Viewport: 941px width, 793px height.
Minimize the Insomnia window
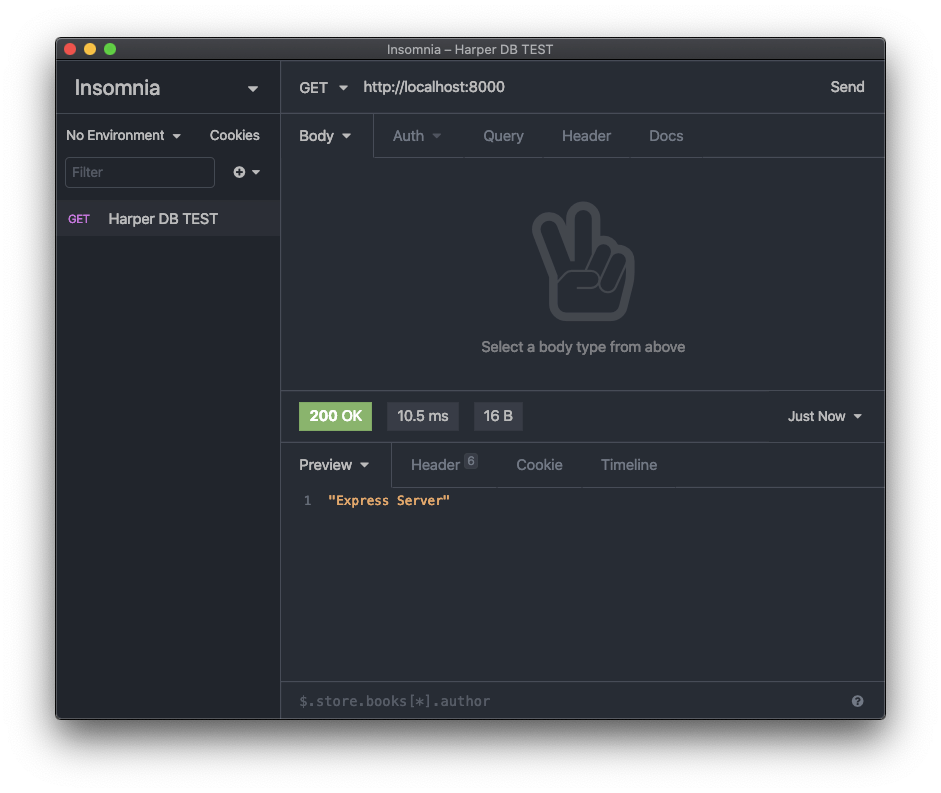(90, 49)
